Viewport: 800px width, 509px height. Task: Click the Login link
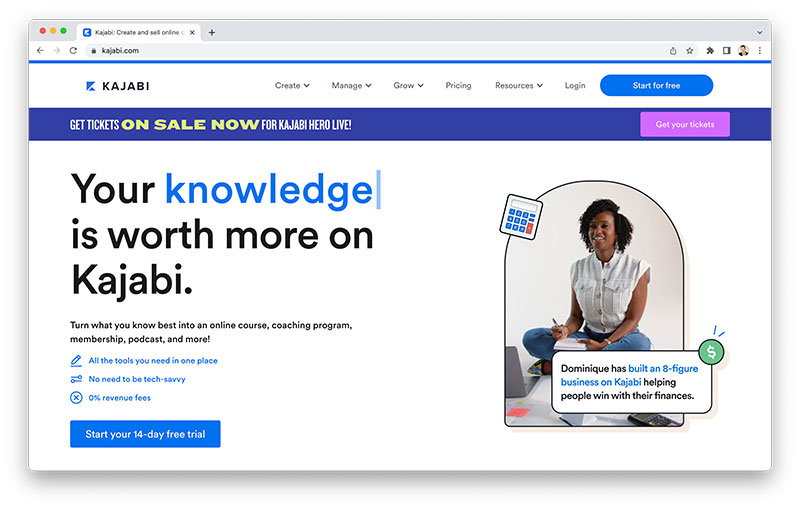575,86
